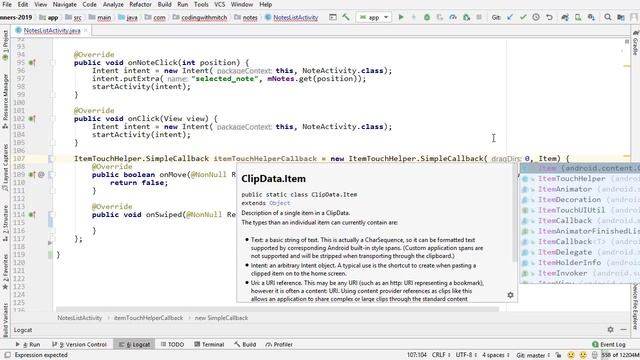640x360 pixels.
Task: Click the Select Run Configuration target icon
Action: (x=333, y=17)
